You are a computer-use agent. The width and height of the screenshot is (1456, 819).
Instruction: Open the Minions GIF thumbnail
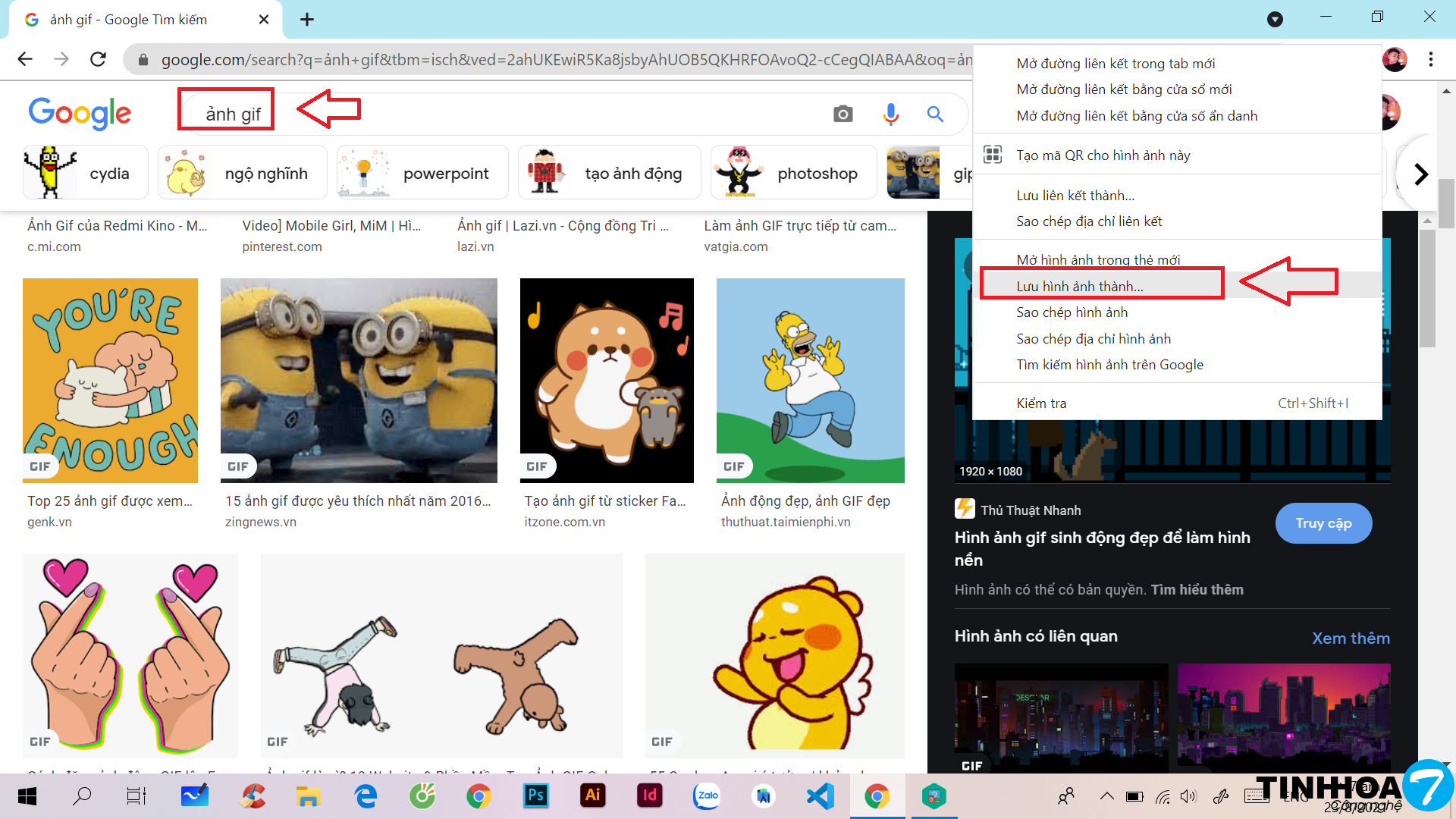(359, 380)
